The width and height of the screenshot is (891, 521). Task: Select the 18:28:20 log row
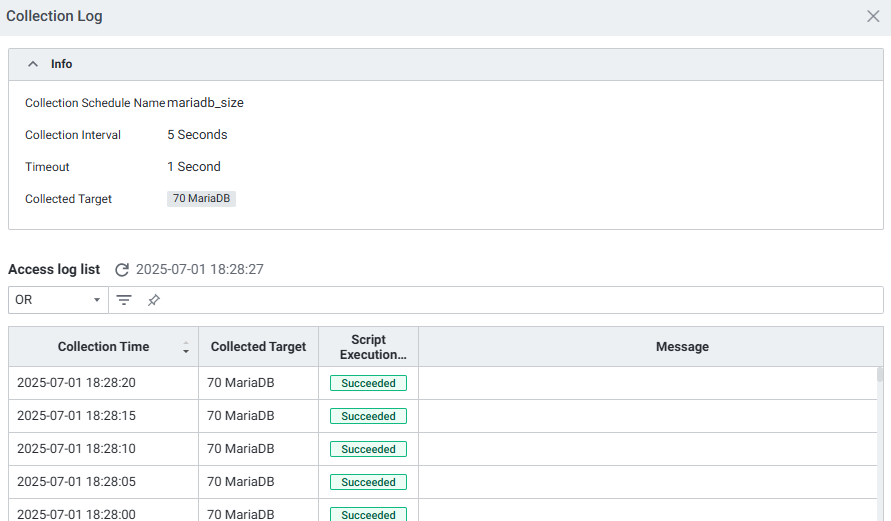coord(76,383)
